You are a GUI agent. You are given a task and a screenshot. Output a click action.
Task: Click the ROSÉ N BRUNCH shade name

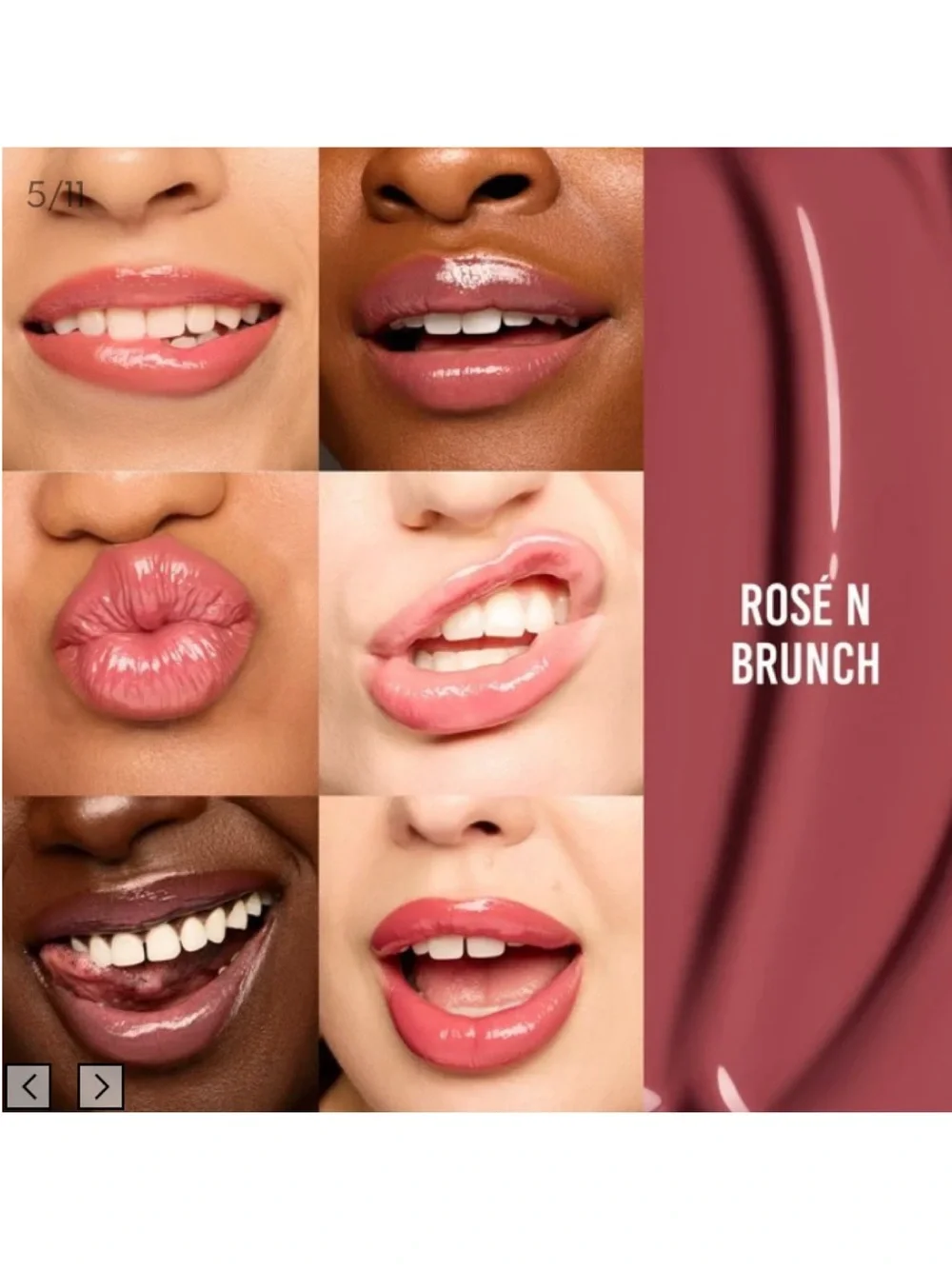pos(805,635)
